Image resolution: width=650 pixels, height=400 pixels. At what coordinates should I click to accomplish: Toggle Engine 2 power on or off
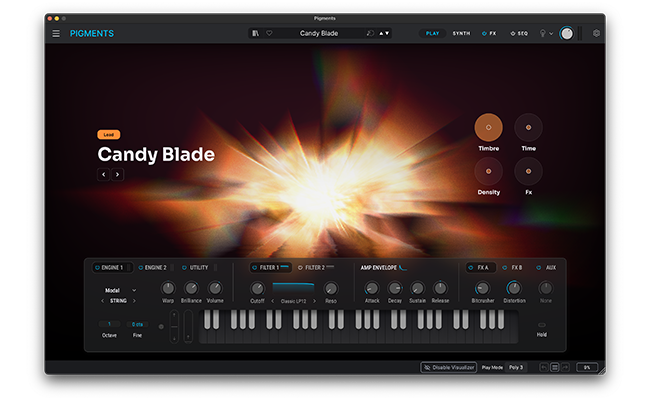click(142, 268)
